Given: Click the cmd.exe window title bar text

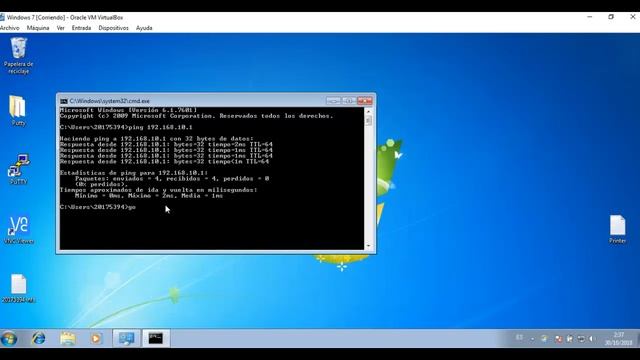Looking at the screenshot, I should [x=109, y=101].
